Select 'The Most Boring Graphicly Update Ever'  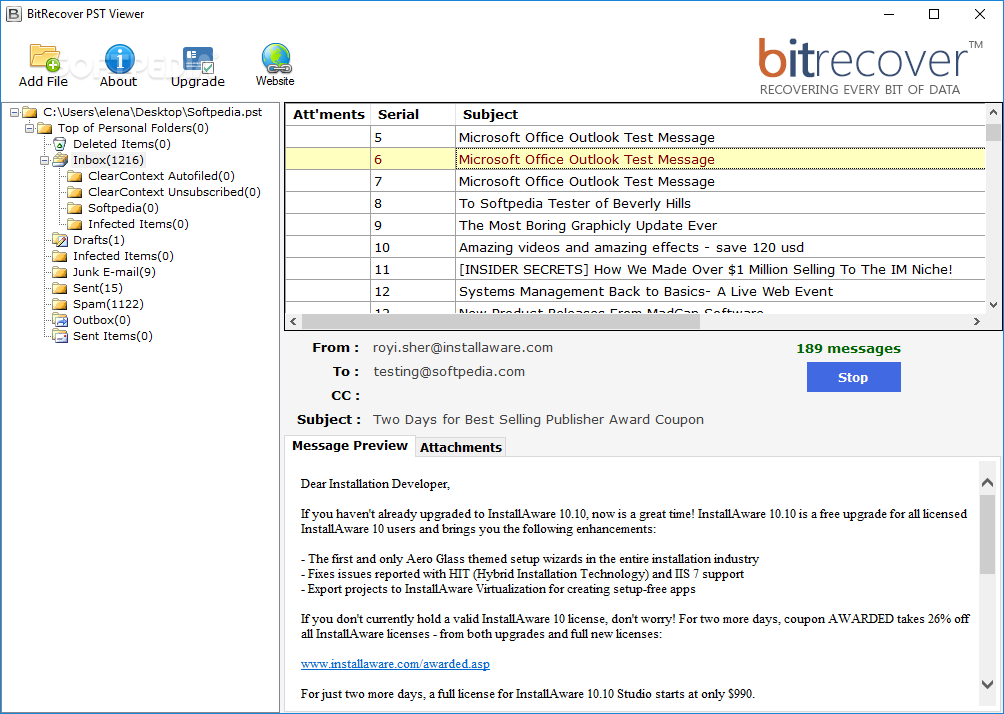635,225
